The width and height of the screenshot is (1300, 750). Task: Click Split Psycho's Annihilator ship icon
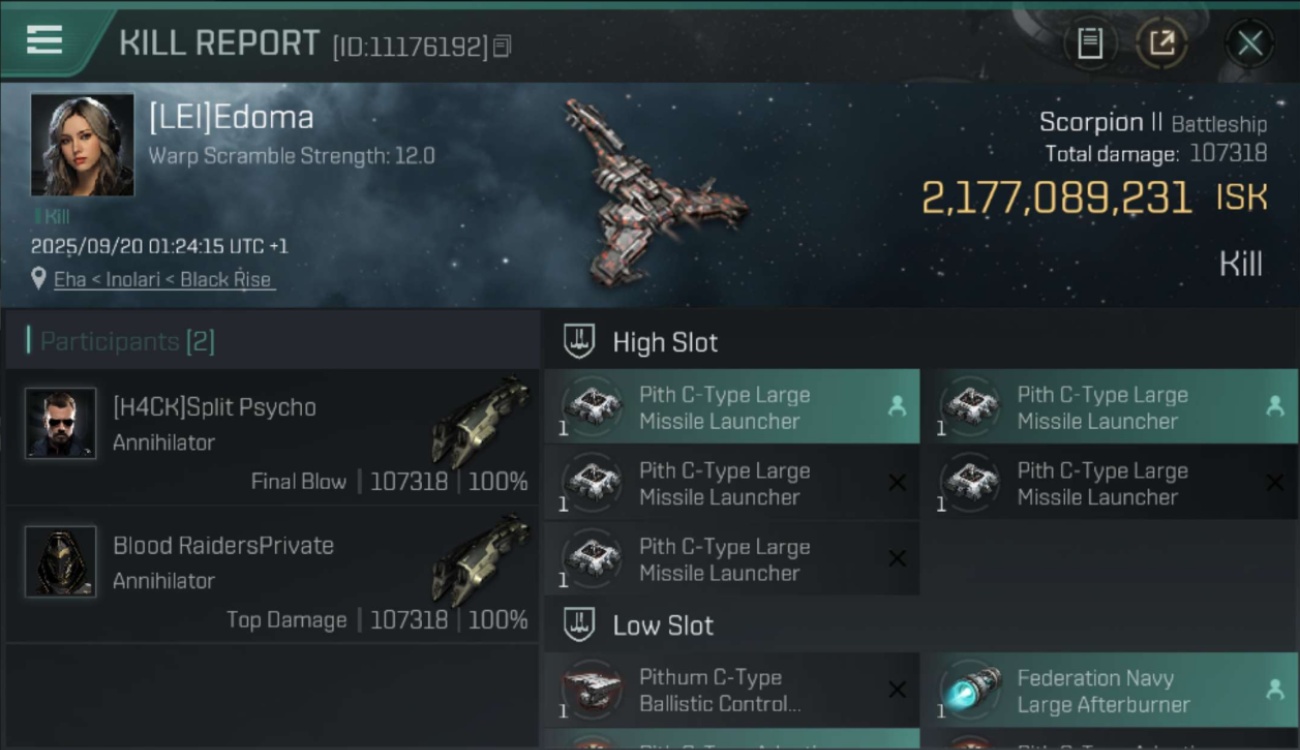pyautogui.click(x=481, y=420)
